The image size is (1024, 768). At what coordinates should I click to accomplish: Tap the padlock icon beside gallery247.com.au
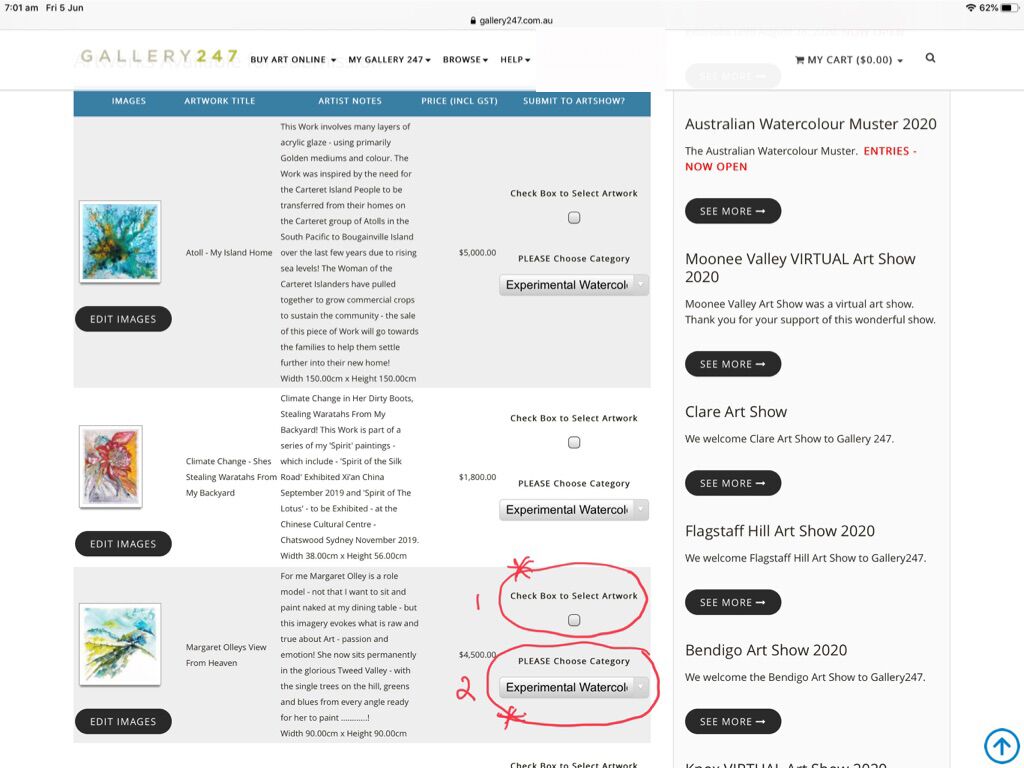(x=473, y=20)
